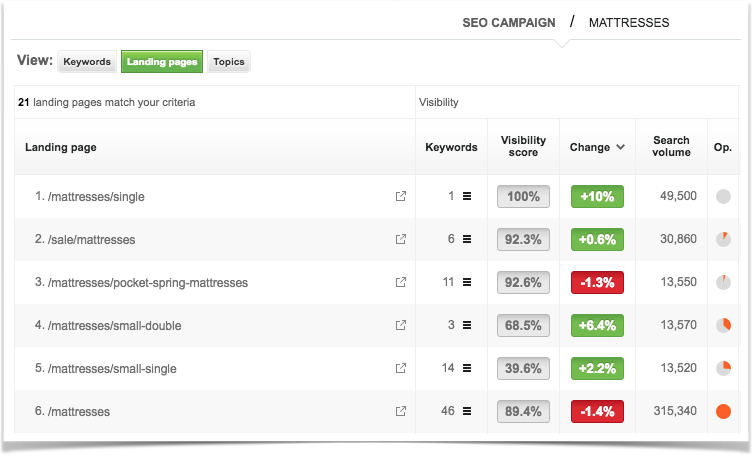Go to SEO Campaign breadcrumb
The height and width of the screenshot is (455, 752).
coord(509,22)
